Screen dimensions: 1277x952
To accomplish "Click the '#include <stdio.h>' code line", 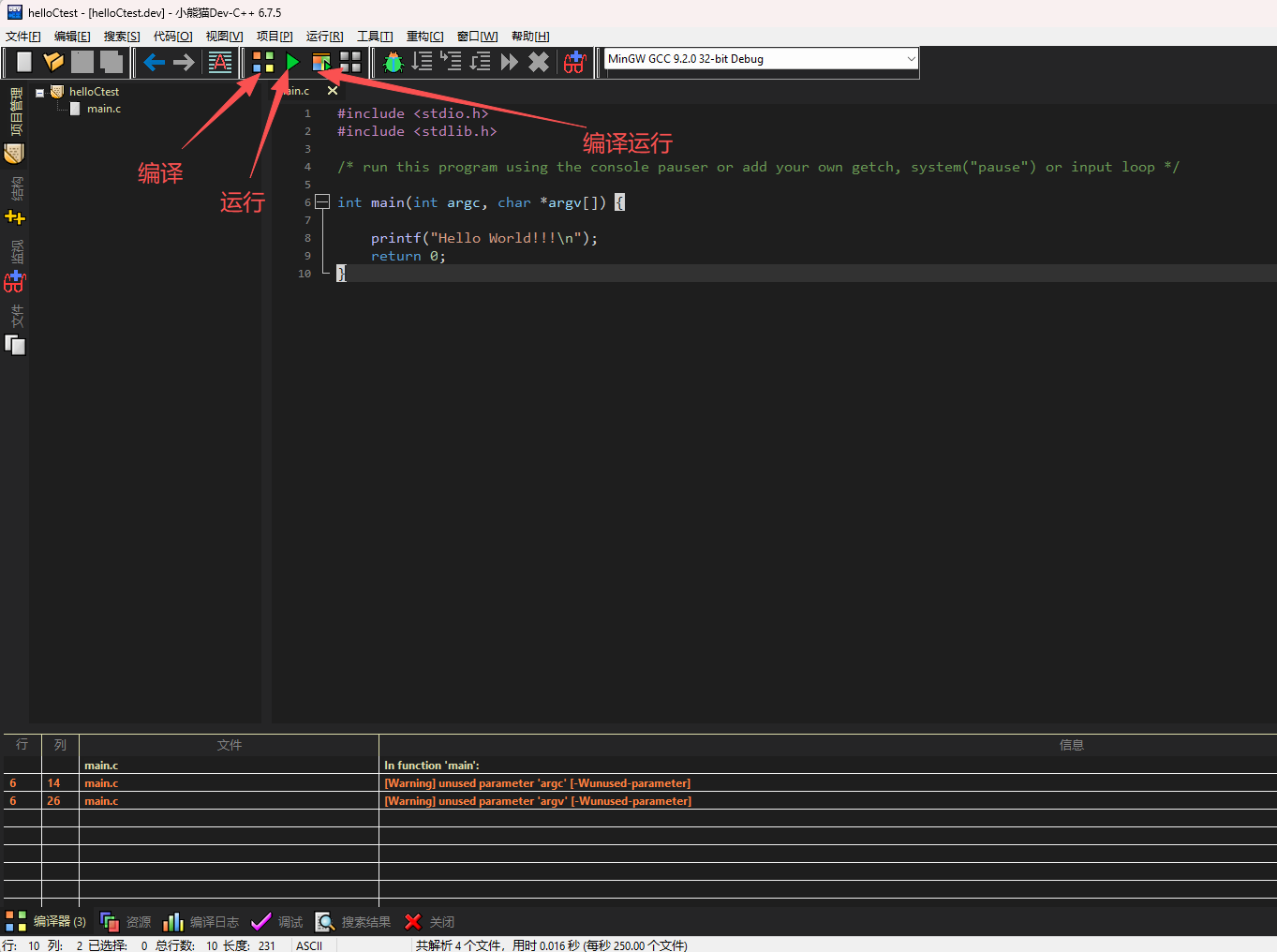I will tap(413, 113).
